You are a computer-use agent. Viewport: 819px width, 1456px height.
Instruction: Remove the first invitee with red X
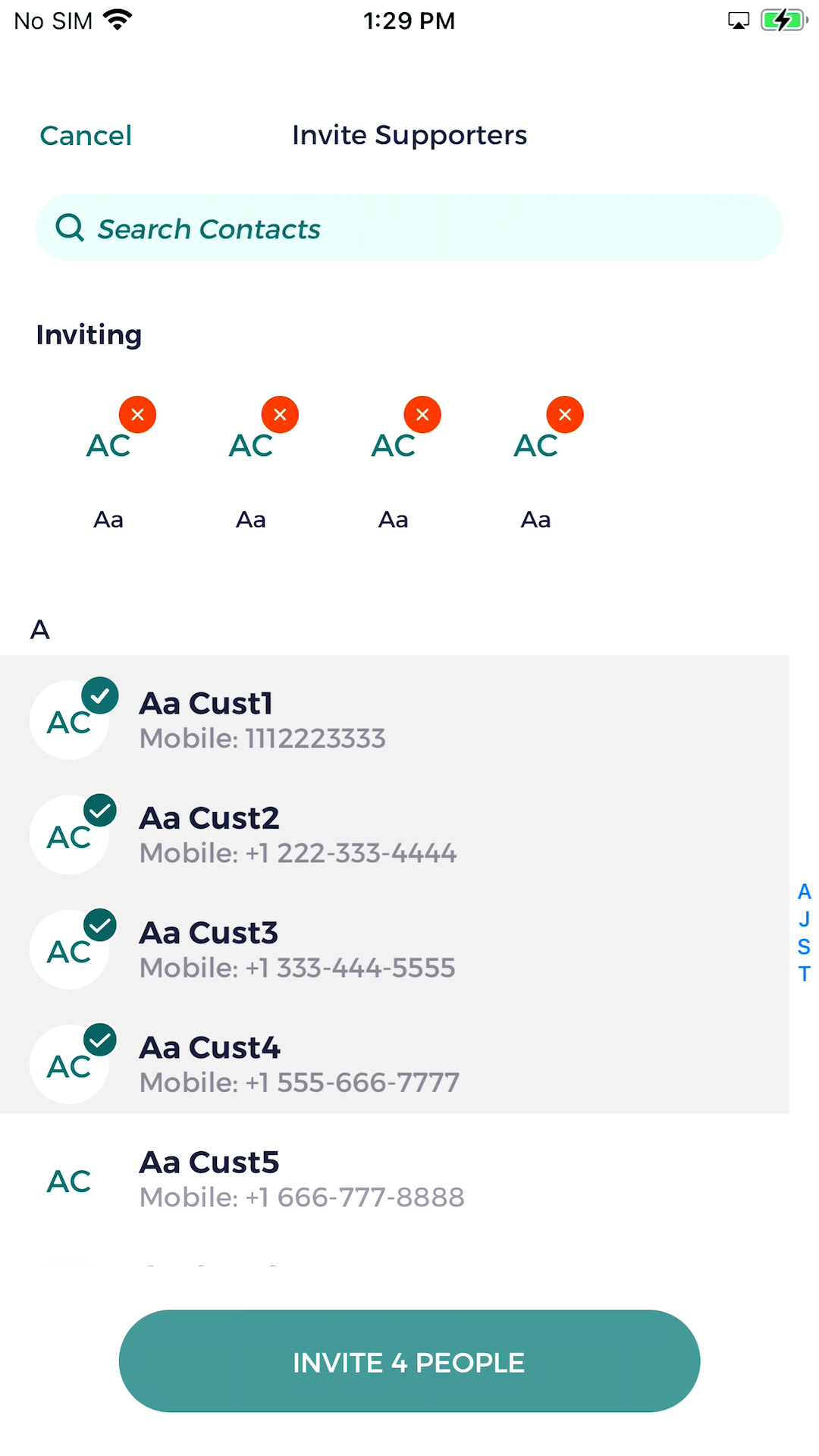(137, 415)
